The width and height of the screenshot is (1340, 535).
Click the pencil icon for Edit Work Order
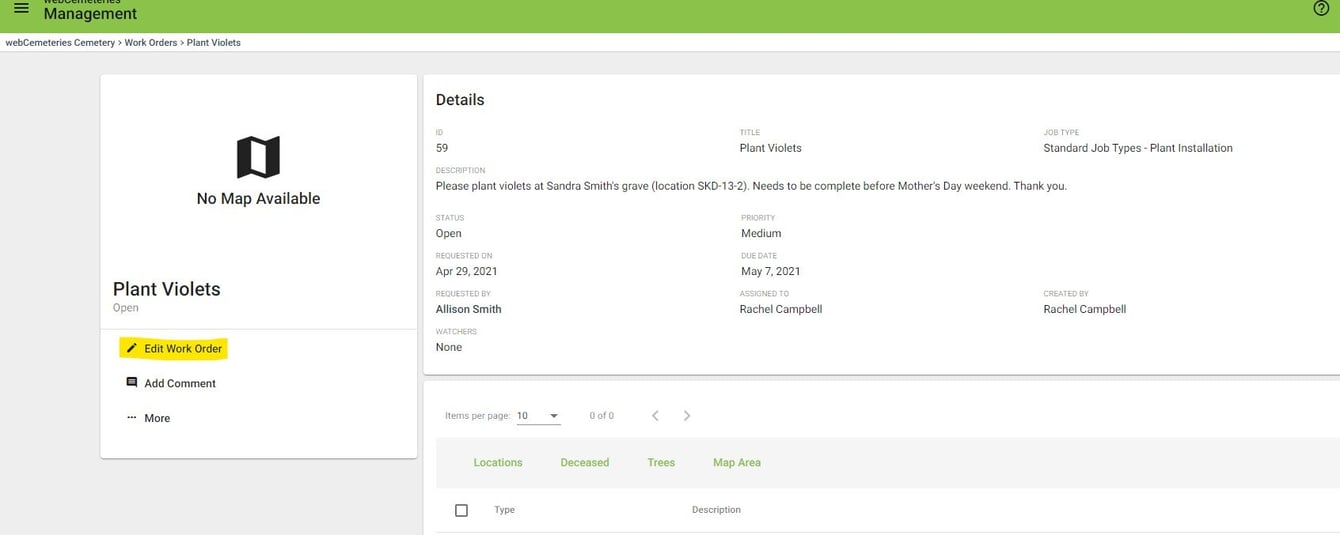[131, 348]
